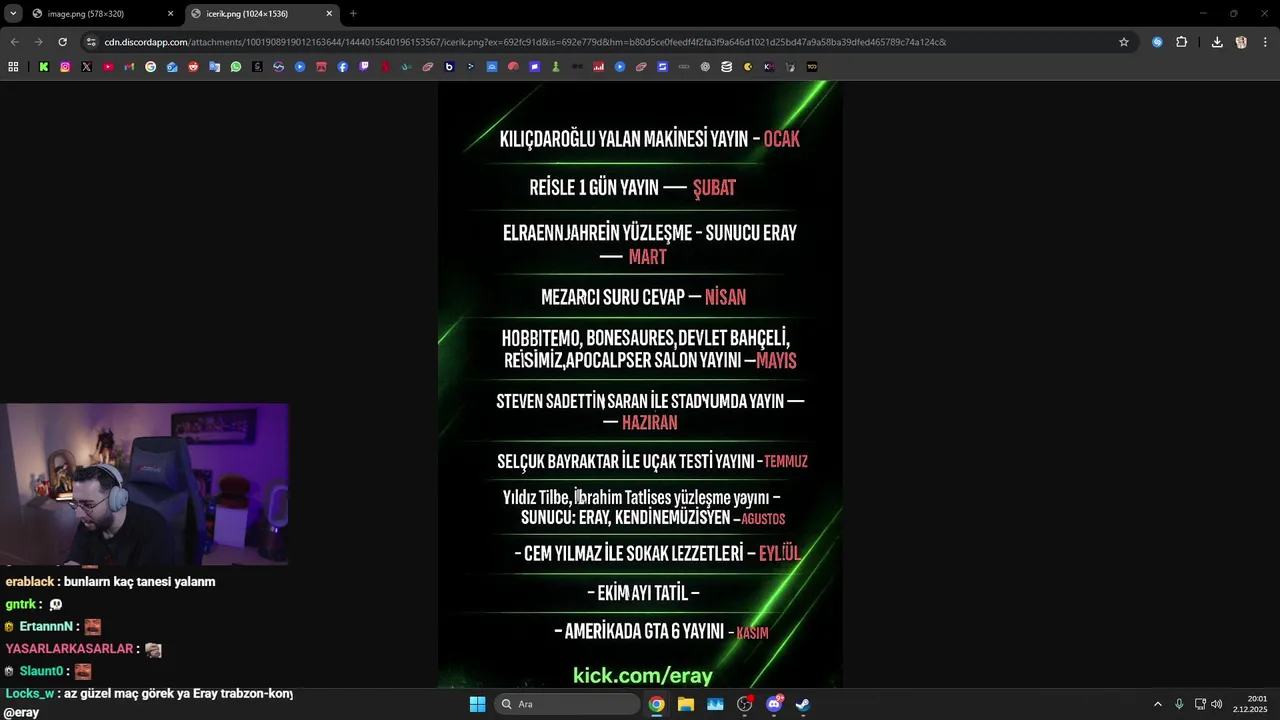
Task: Open the Gmail bookmark
Action: [x=129, y=67]
